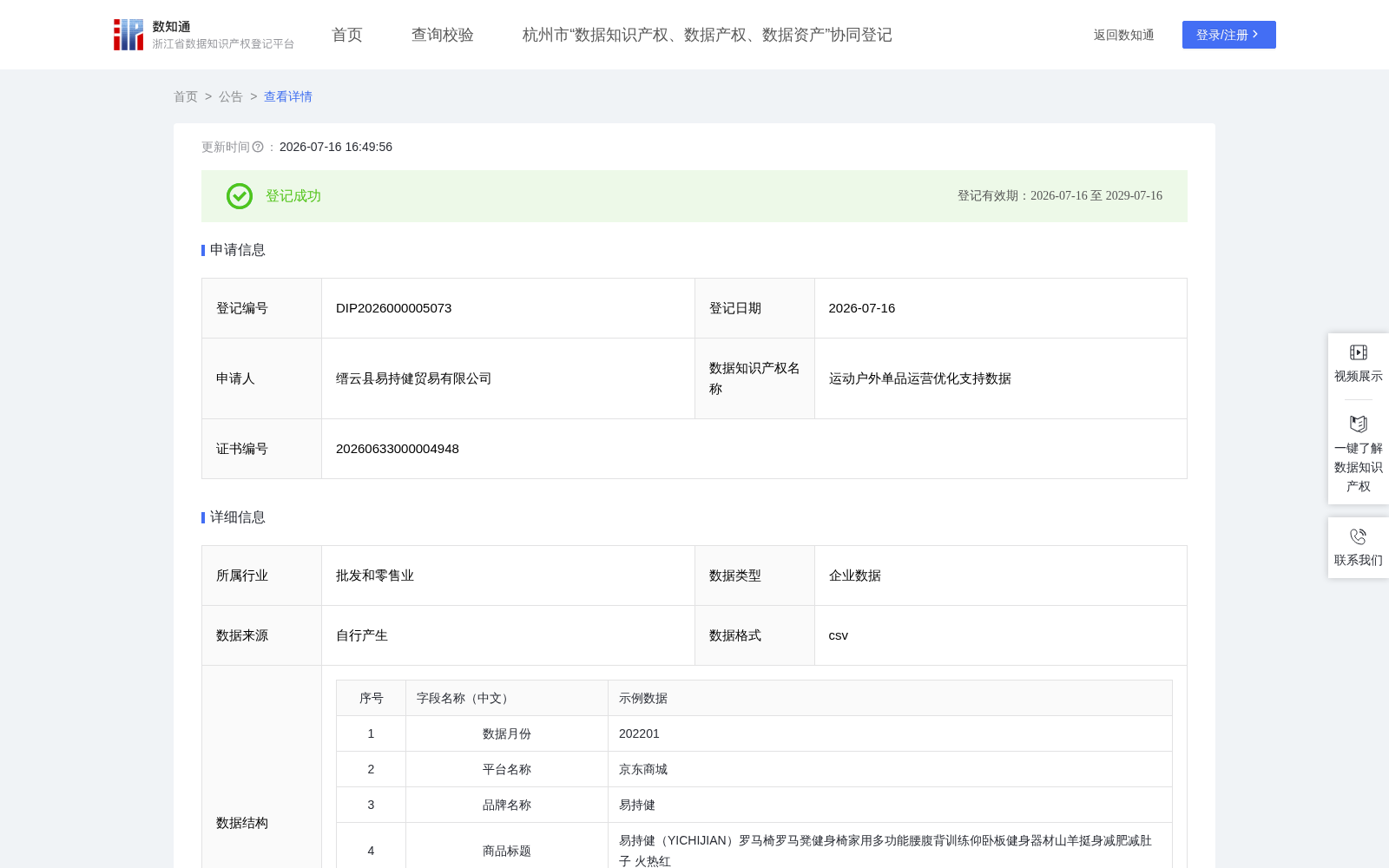The width and height of the screenshot is (1389, 868).
Task: Click sample value 易持健 in row 3
Action: pos(637,805)
